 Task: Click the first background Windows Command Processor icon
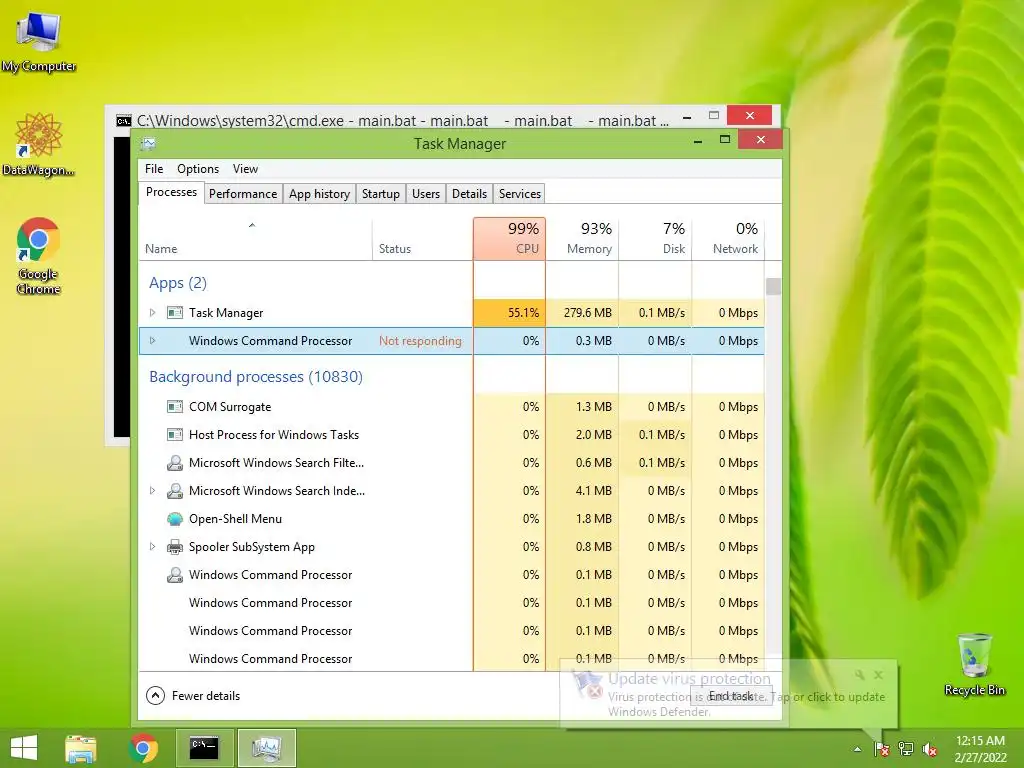coord(174,575)
